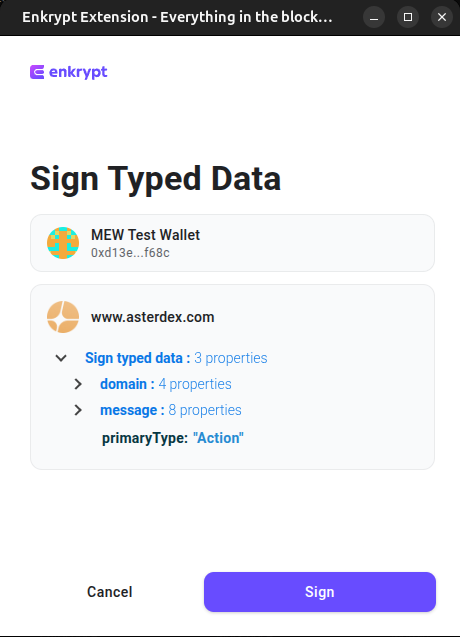Click the "4 properties" domain summary
This screenshot has width=460, height=637.
[195, 384]
